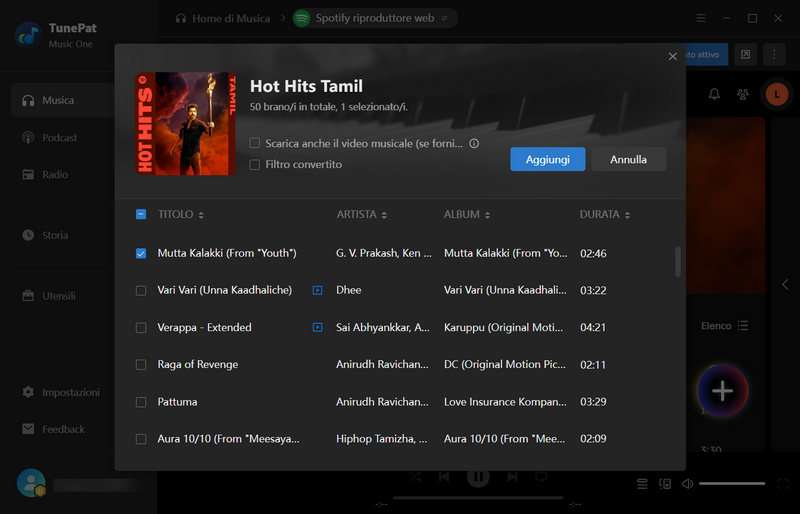Uncheck the Mutta Kalakki track checkbox
The height and width of the screenshot is (514, 800).
[141, 253]
